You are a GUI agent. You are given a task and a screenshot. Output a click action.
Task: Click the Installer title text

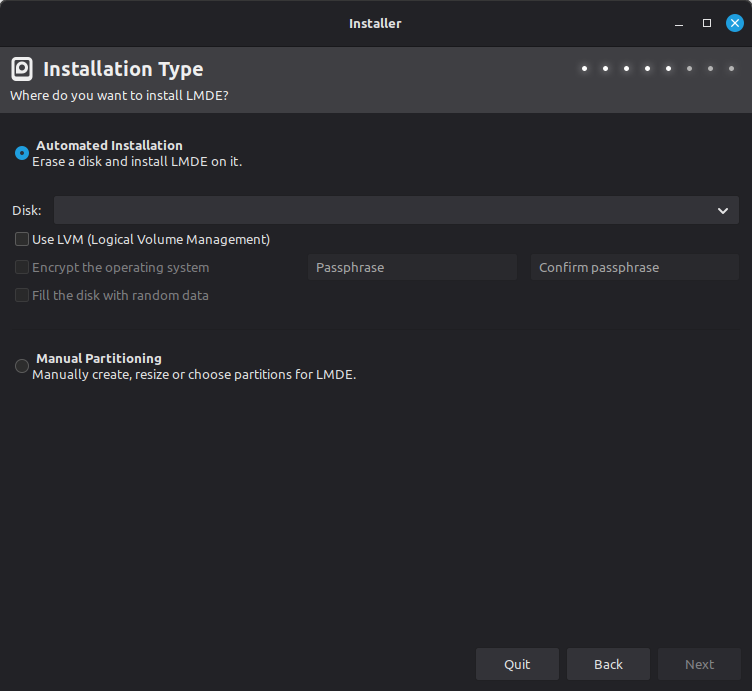coord(375,23)
